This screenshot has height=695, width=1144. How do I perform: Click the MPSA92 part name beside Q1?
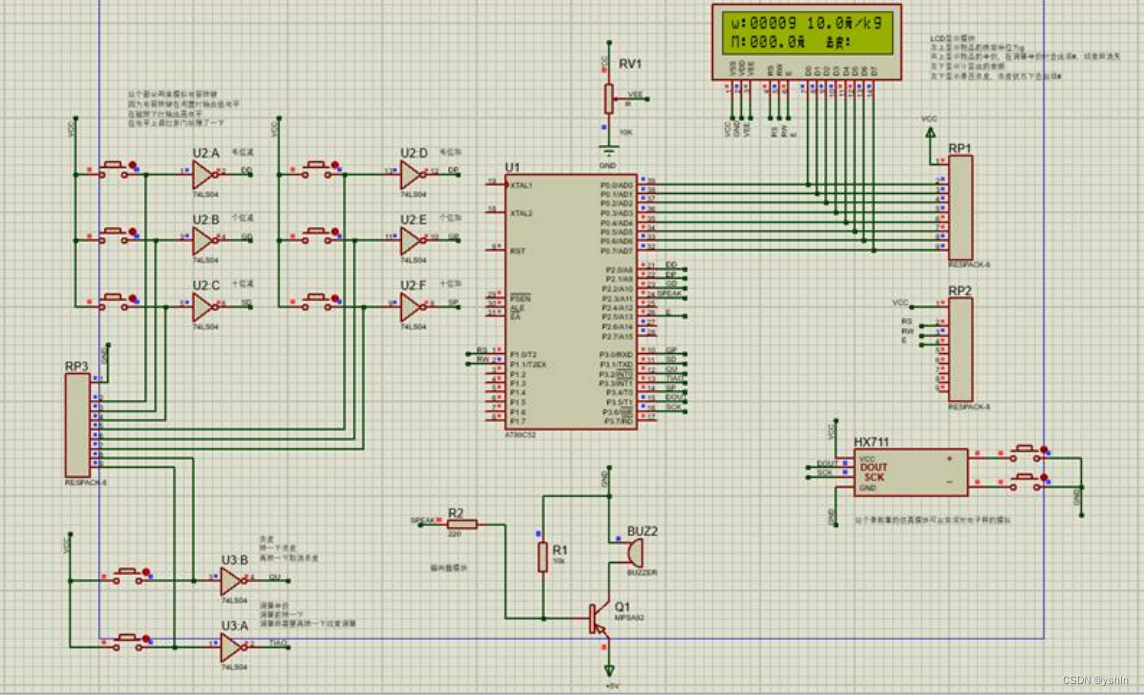pyautogui.click(x=629, y=618)
